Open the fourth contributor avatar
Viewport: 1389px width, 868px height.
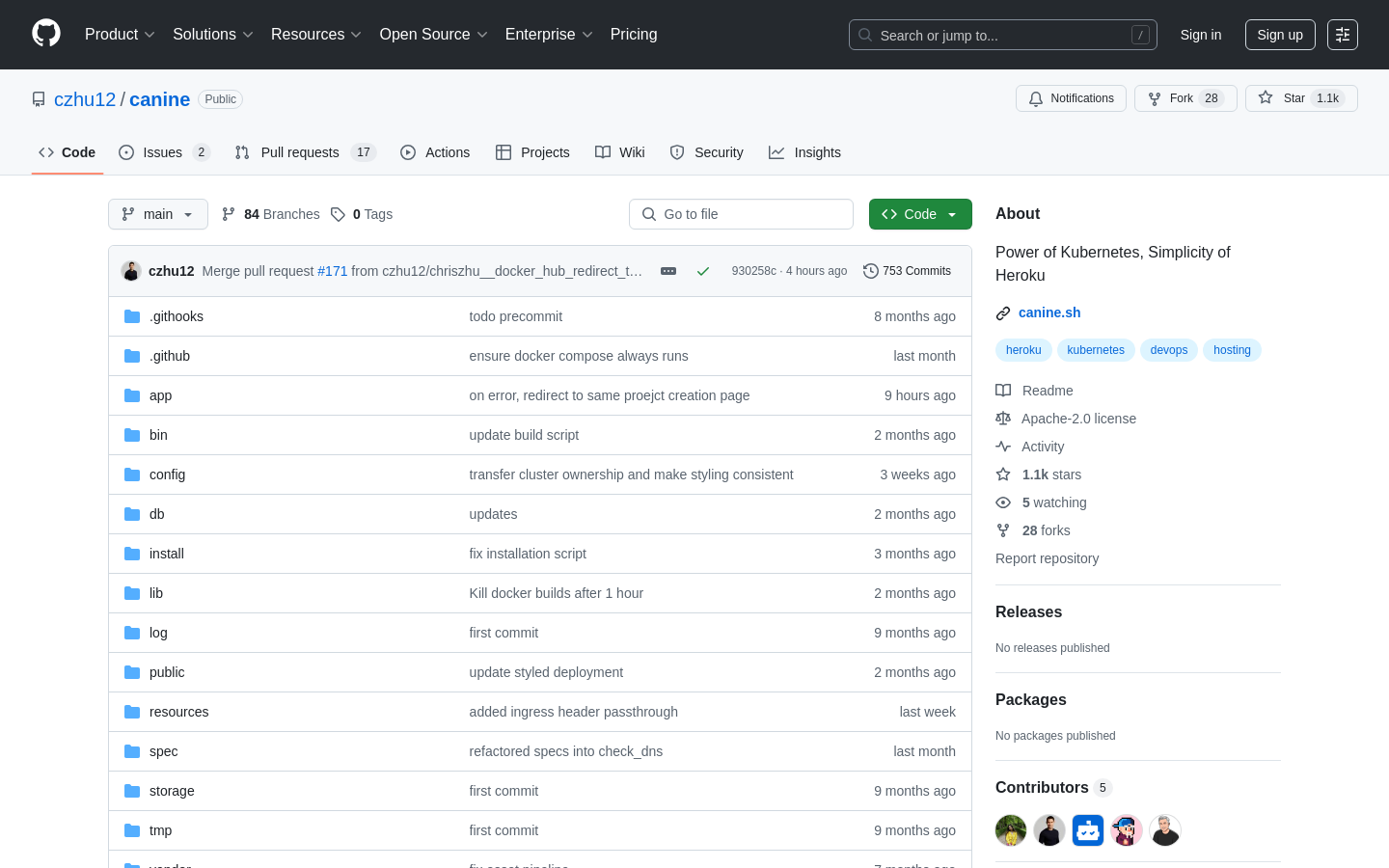(x=1127, y=830)
